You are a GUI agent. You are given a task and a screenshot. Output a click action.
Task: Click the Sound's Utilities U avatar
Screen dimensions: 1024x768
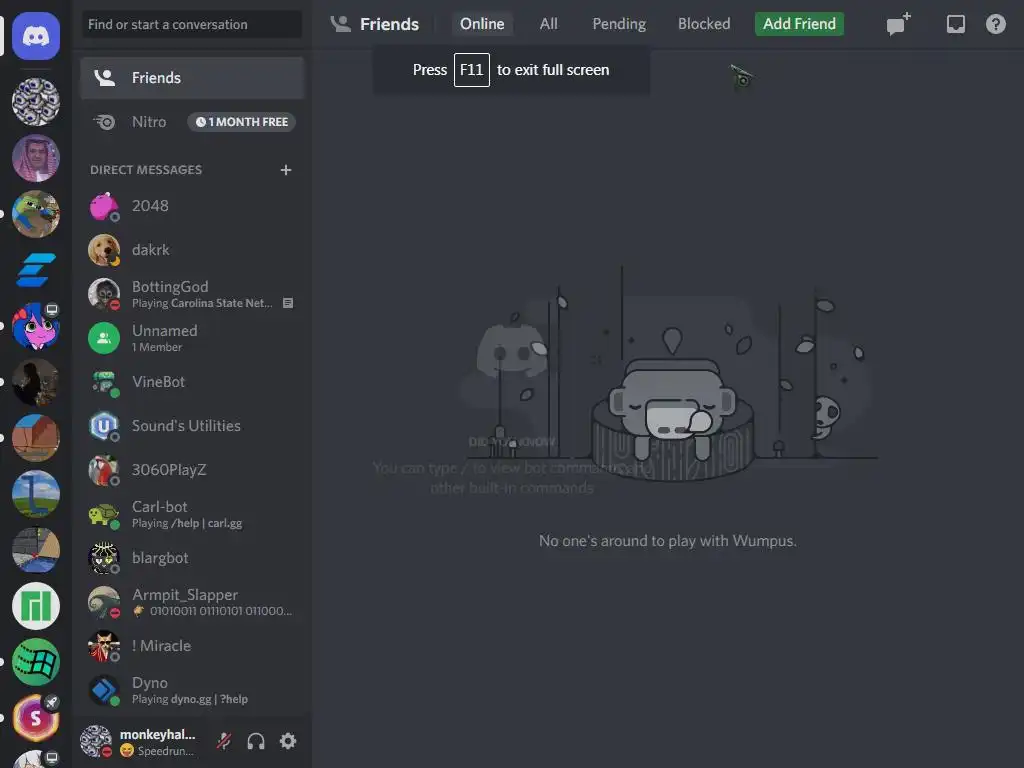[104, 426]
